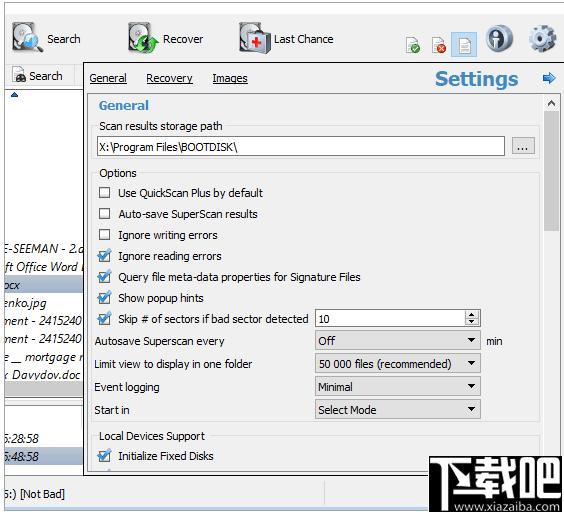Select the file ending enko.jpg
Screen dimensions: 564x512
(44, 303)
